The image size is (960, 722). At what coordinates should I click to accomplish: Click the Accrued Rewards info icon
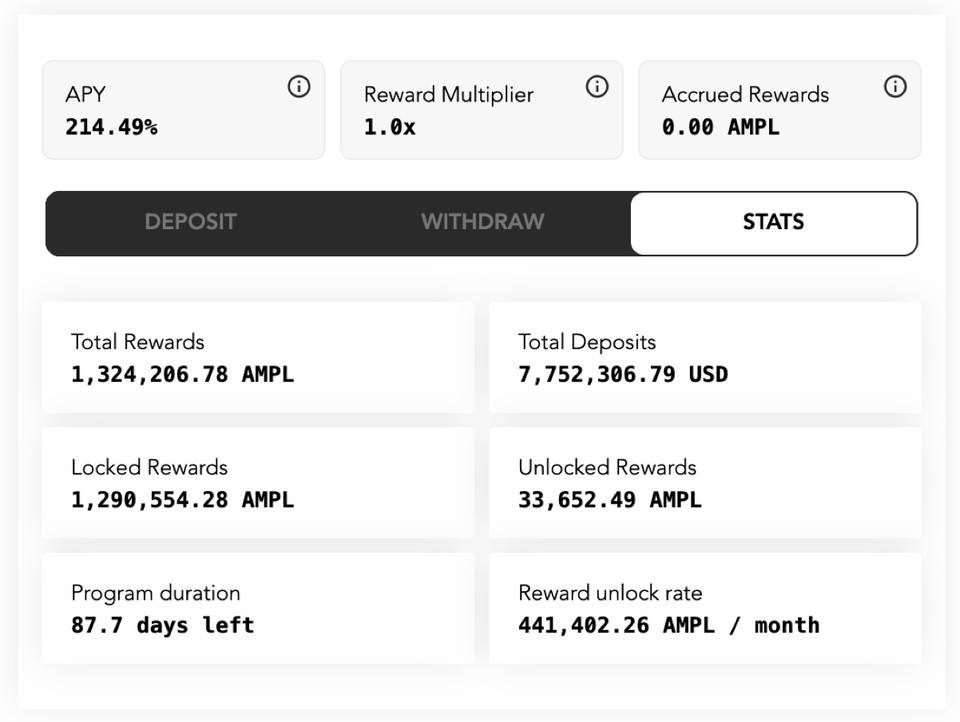point(895,87)
